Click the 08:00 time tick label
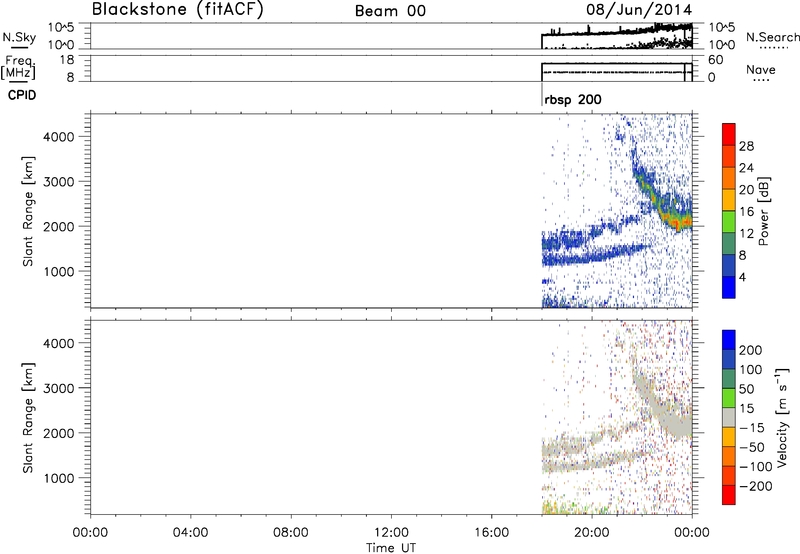The height and width of the screenshot is (554, 800). coord(290,533)
